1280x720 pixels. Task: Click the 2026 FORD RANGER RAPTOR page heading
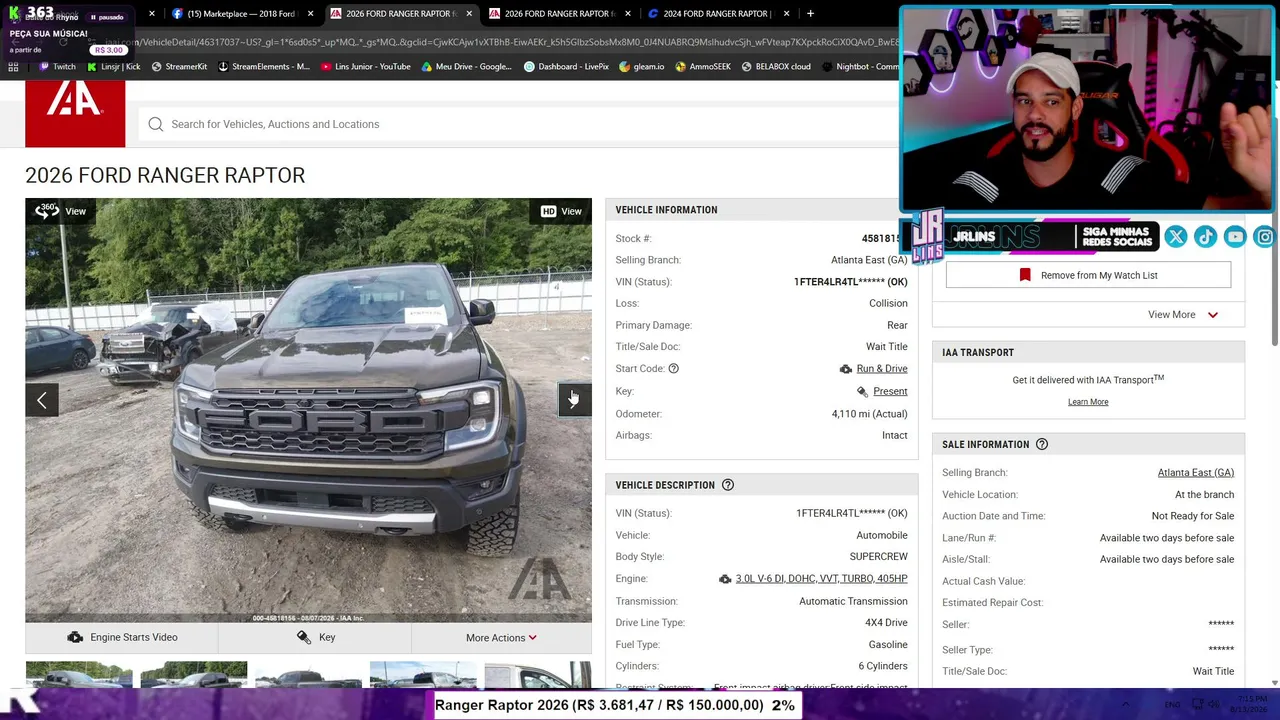[165, 175]
